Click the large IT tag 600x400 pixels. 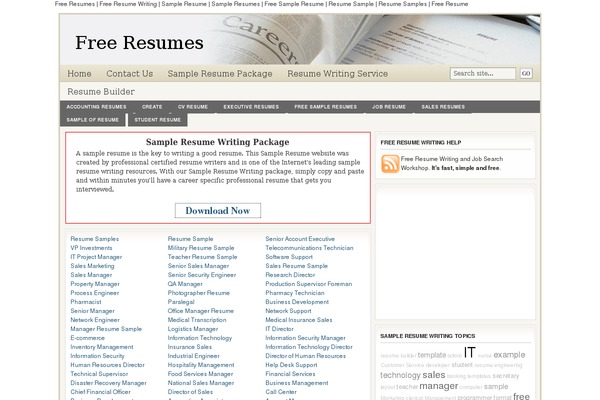(x=470, y=352)
